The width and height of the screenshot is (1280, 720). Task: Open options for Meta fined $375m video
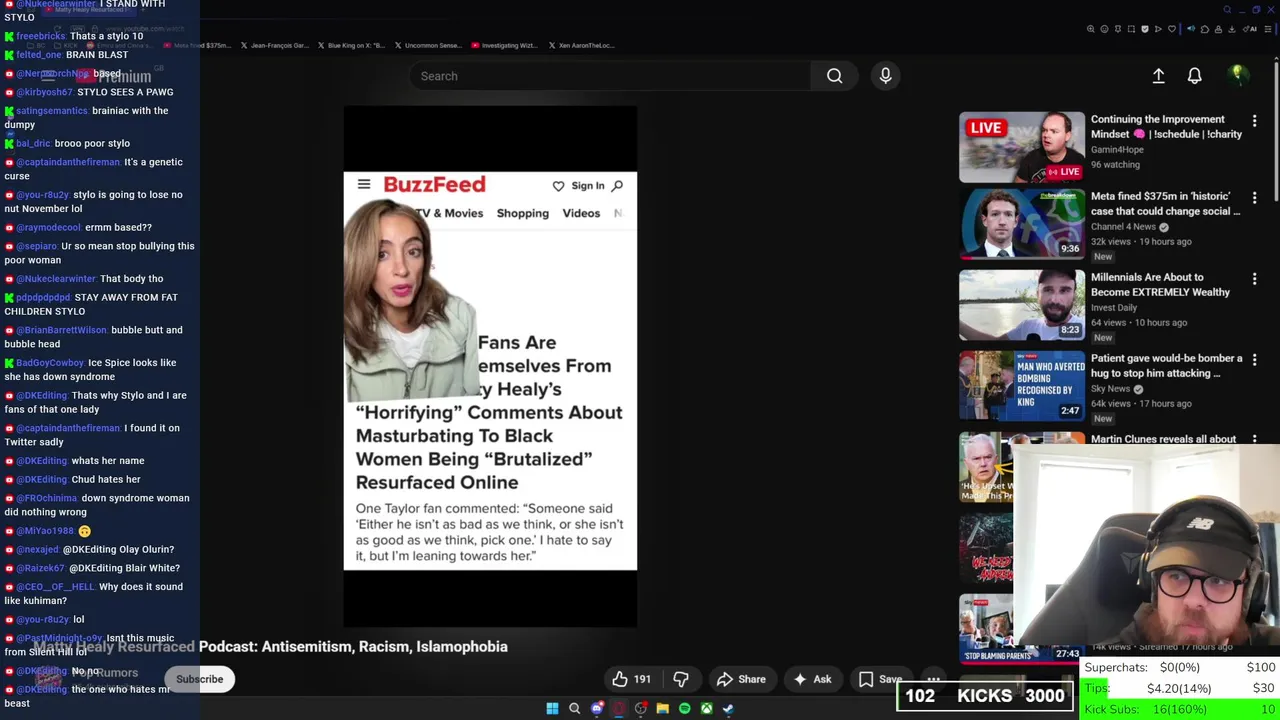pyautogui.click(x=1254, y=198)
